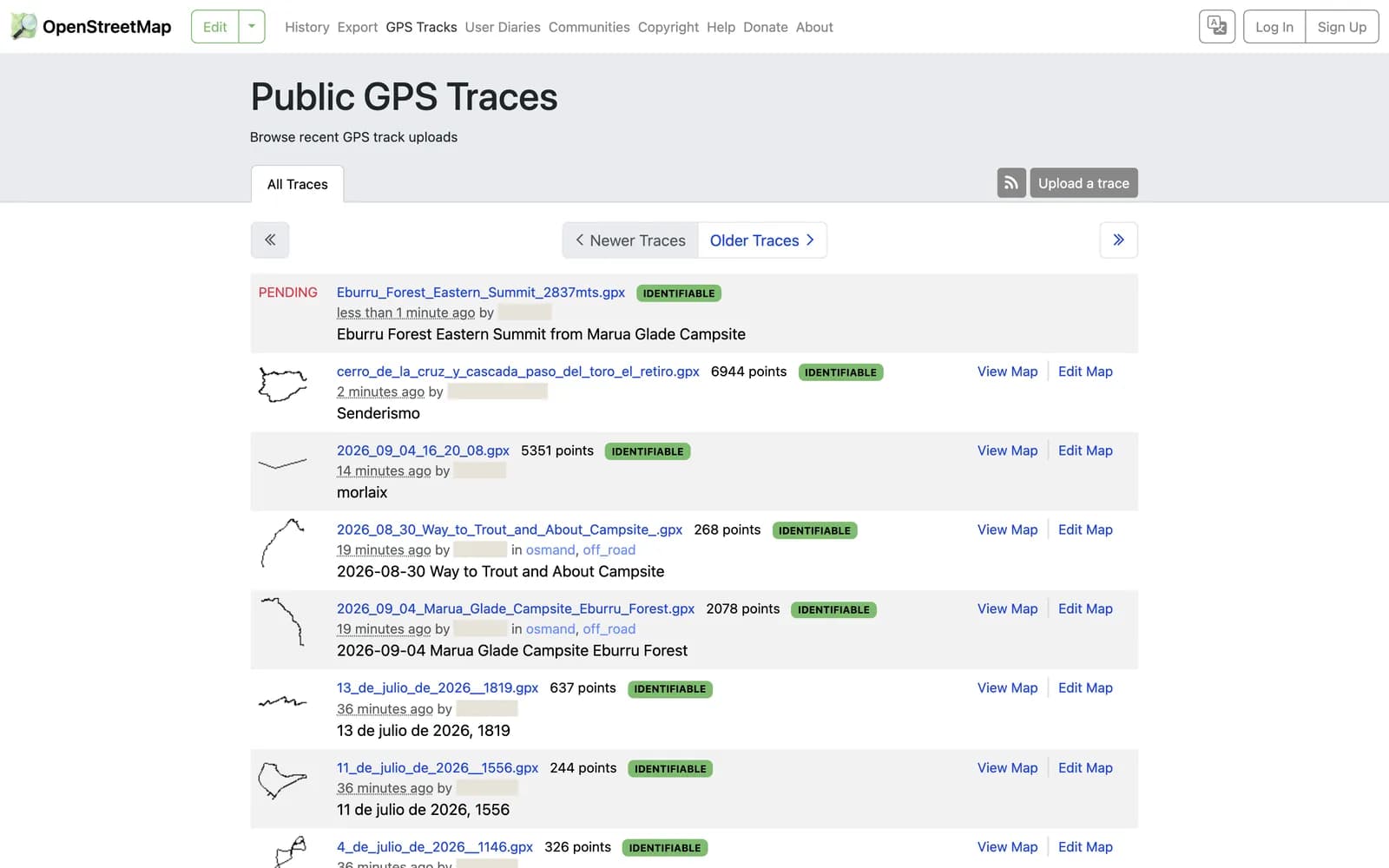Click thumbnail of Marua Glade Campsite trace

(283, 621)
